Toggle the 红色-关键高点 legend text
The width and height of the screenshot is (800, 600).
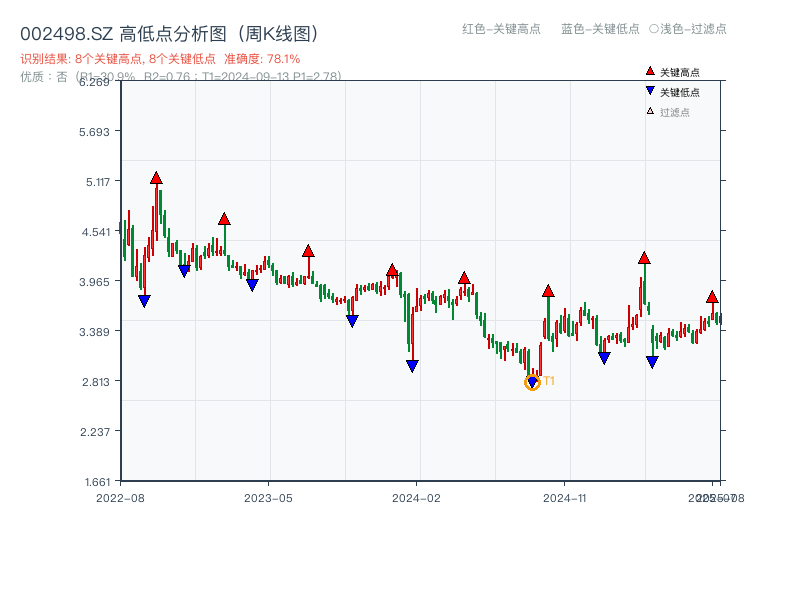coord(501,29)
